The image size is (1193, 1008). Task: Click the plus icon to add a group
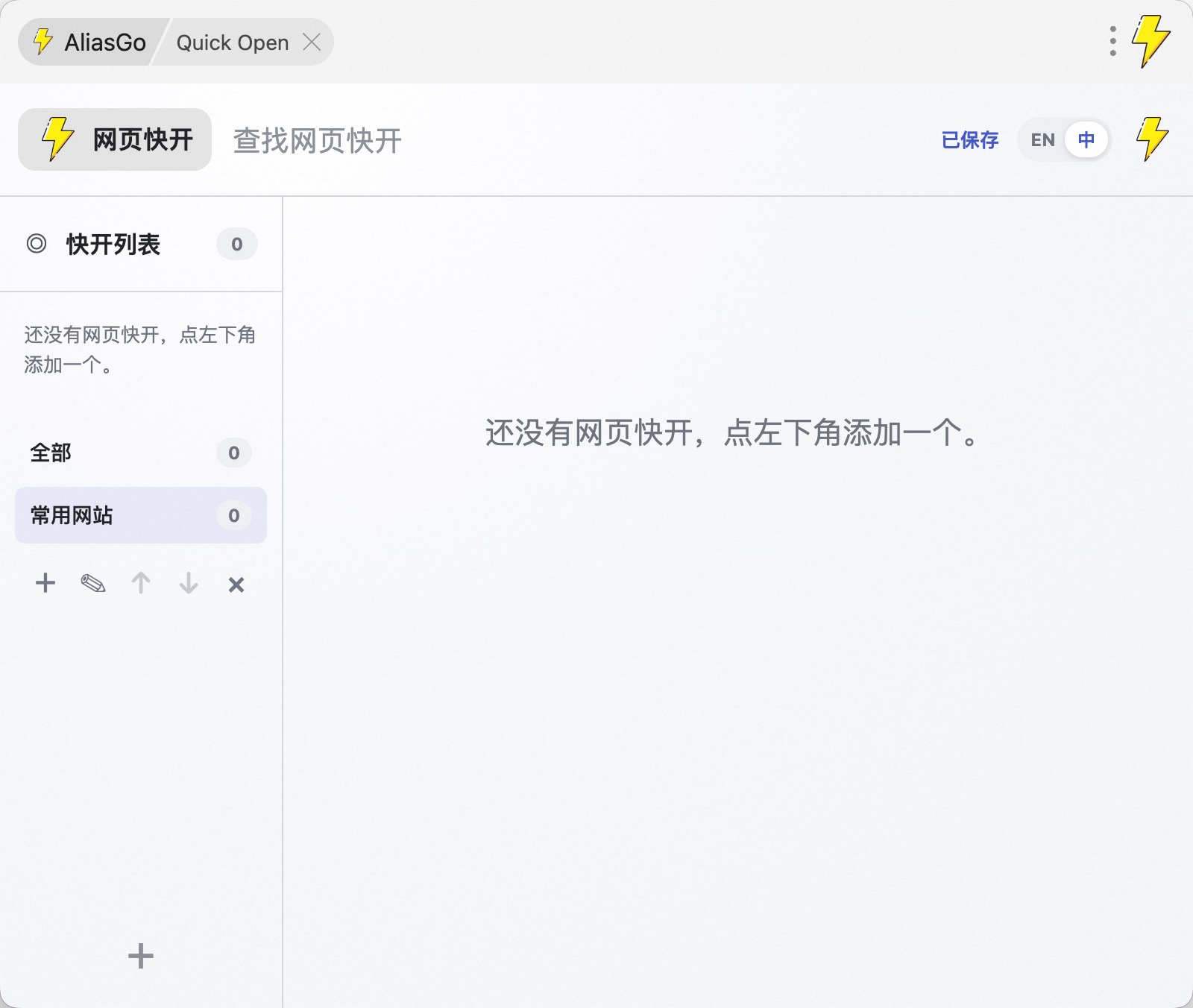click(45, 583)
